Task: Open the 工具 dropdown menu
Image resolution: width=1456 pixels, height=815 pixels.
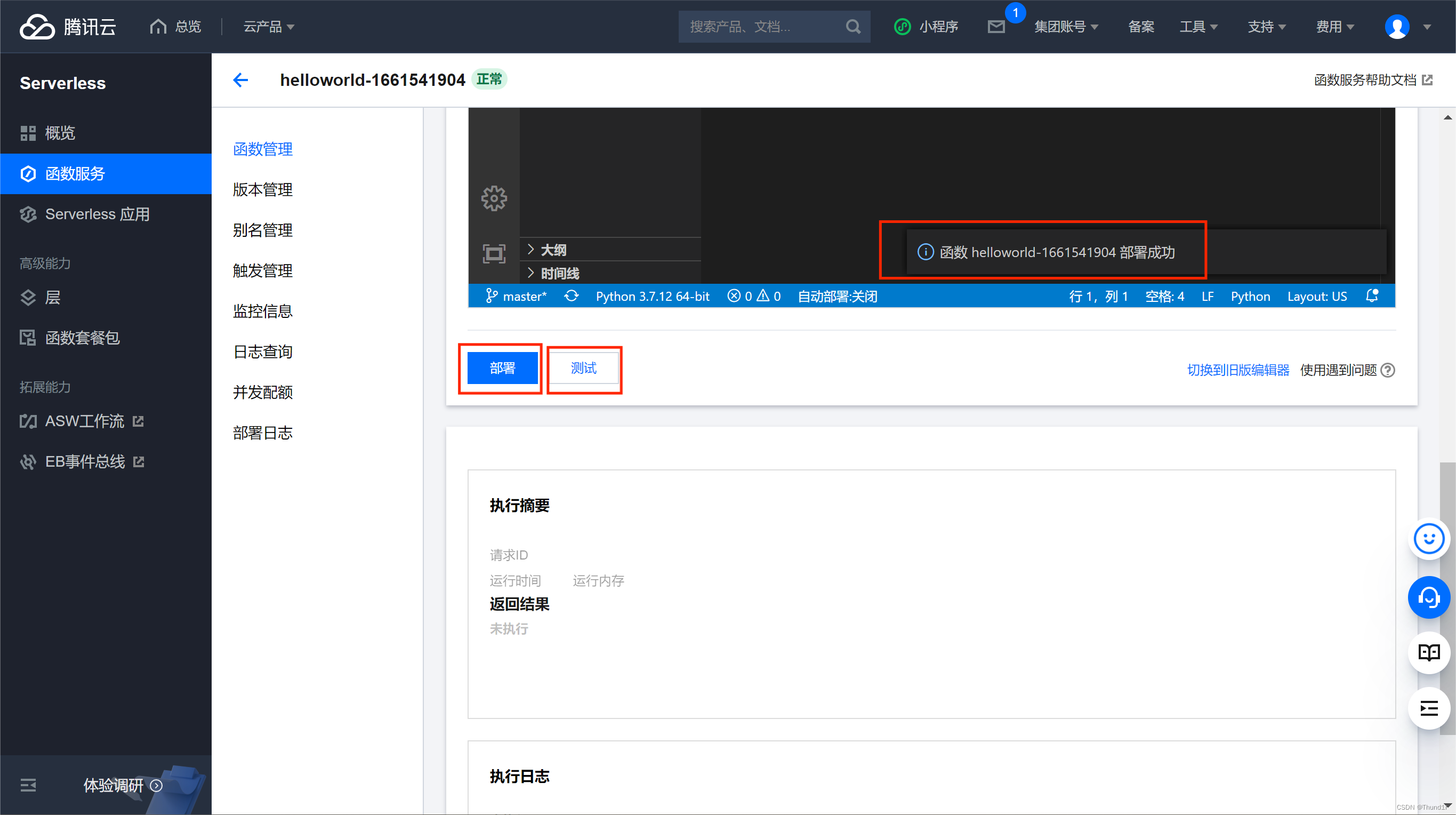Action: tap(1198, 27)
